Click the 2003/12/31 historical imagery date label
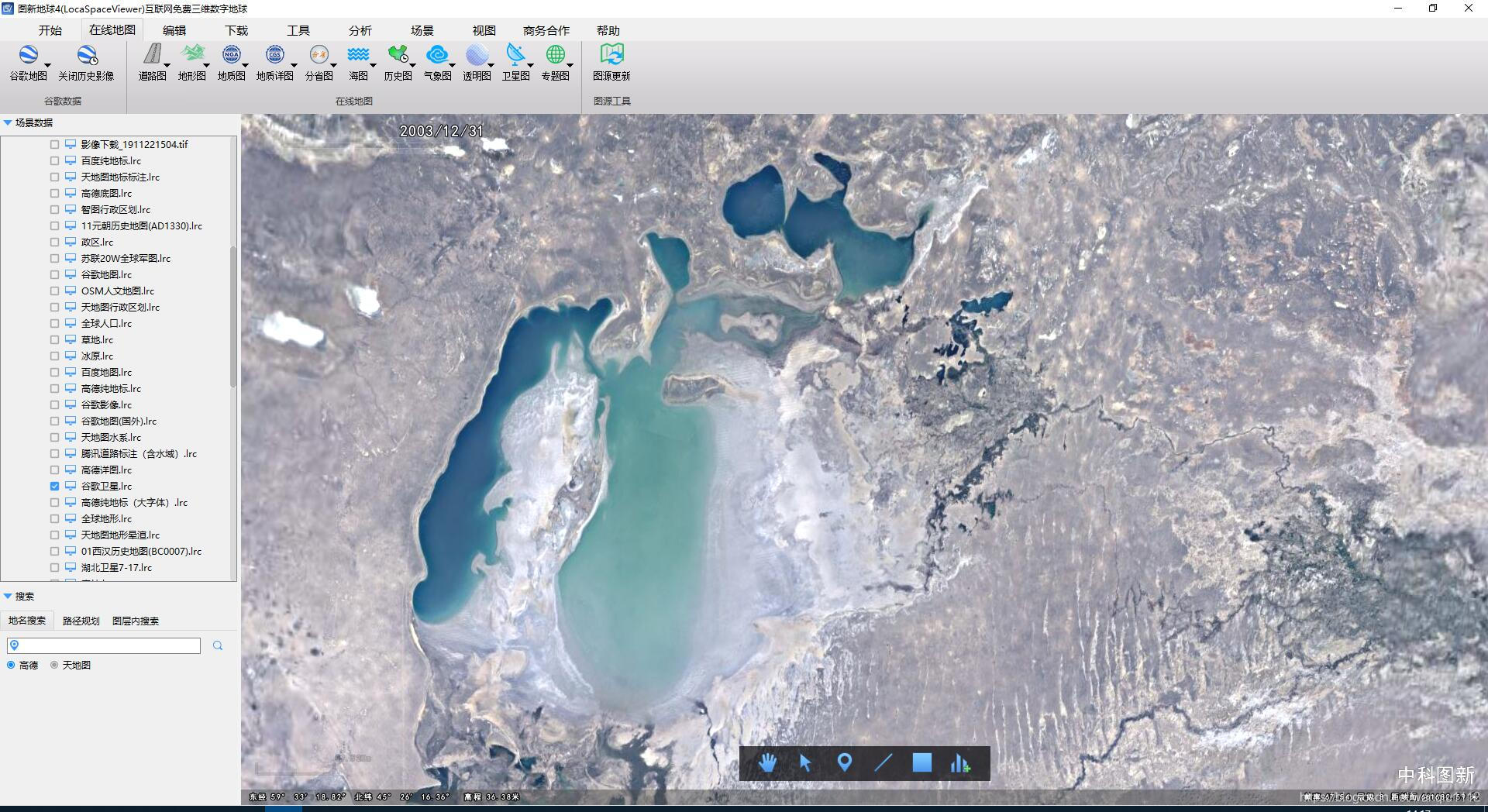 click(441, 131)
